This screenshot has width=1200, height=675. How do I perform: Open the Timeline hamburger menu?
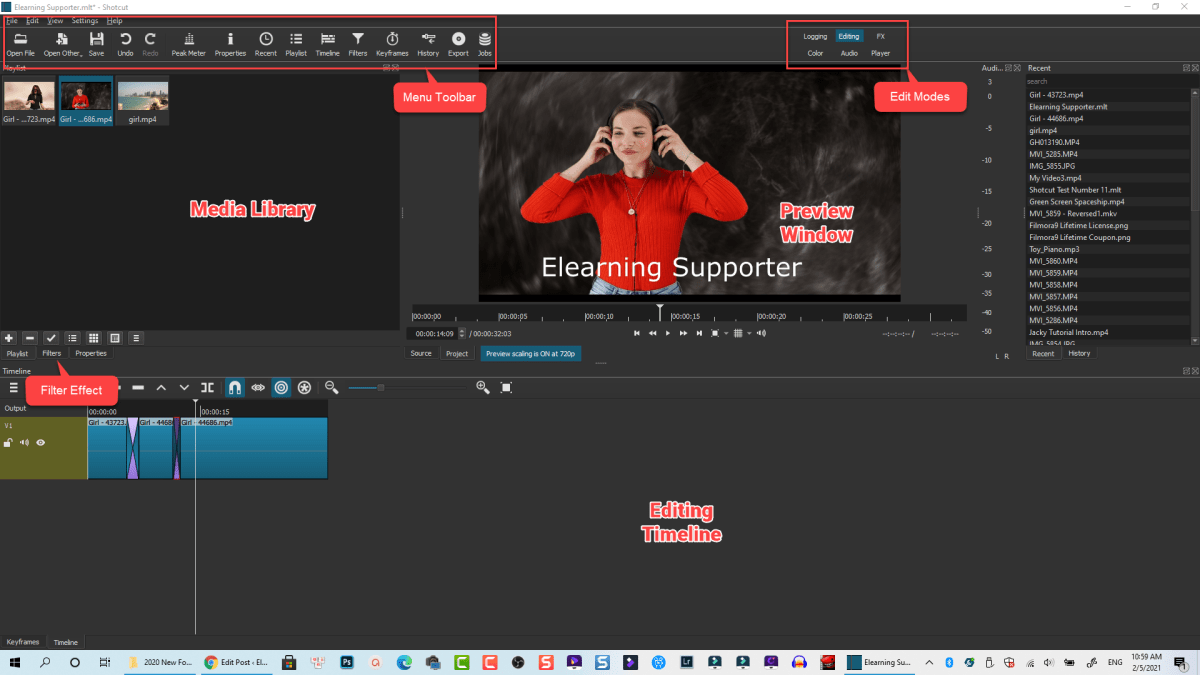click(x=12, y=387)
